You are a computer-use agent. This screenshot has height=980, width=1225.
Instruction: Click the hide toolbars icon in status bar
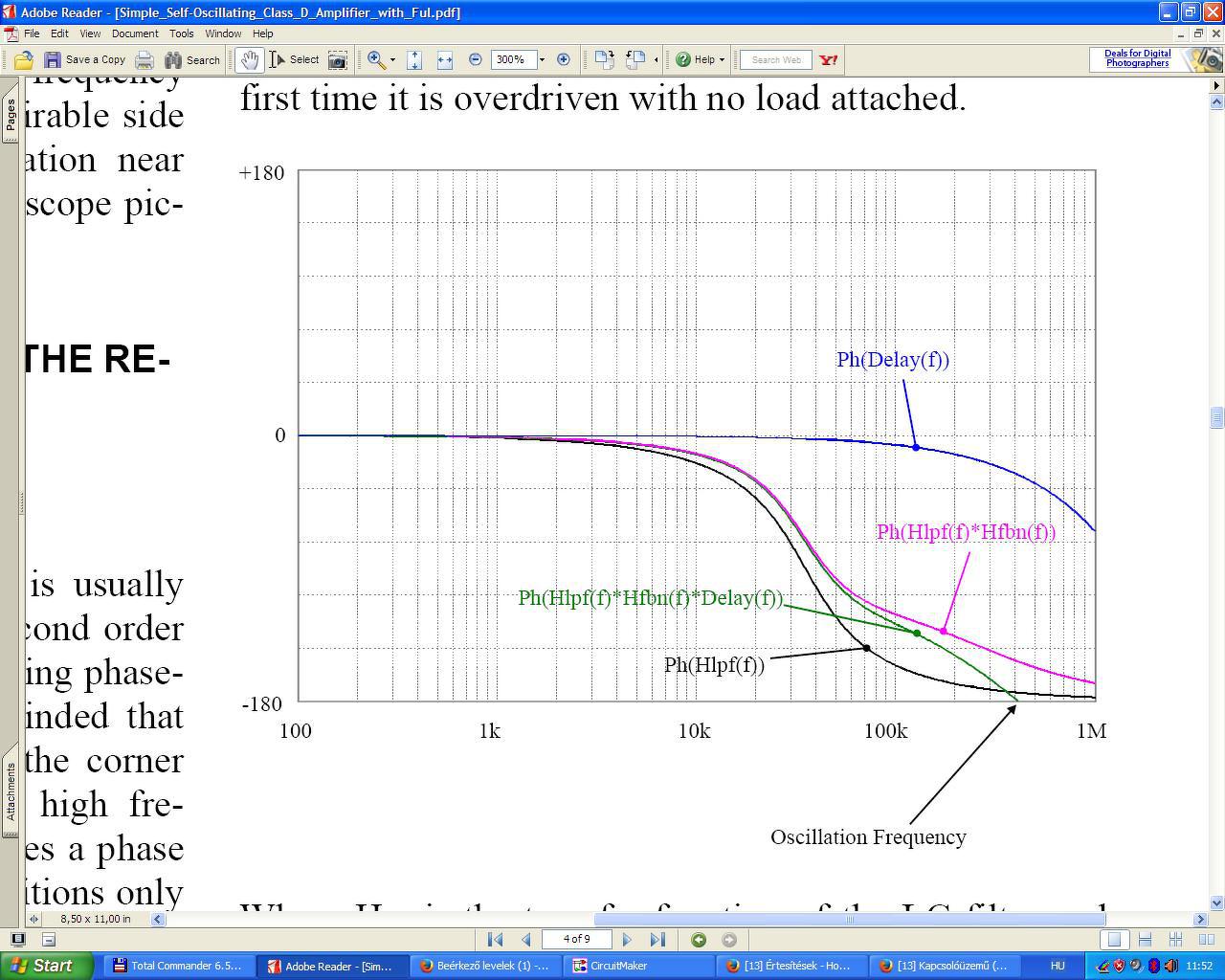(x=49, y=940)
